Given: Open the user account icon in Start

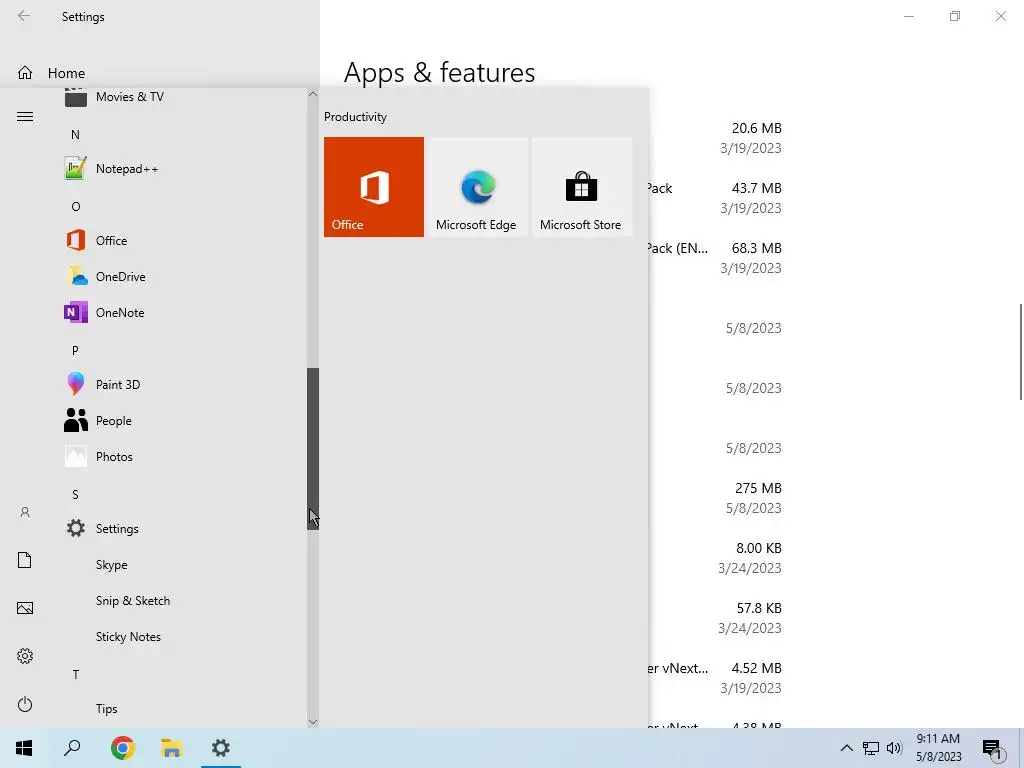Looking at the screenshot, I should [x=25, y=512].
